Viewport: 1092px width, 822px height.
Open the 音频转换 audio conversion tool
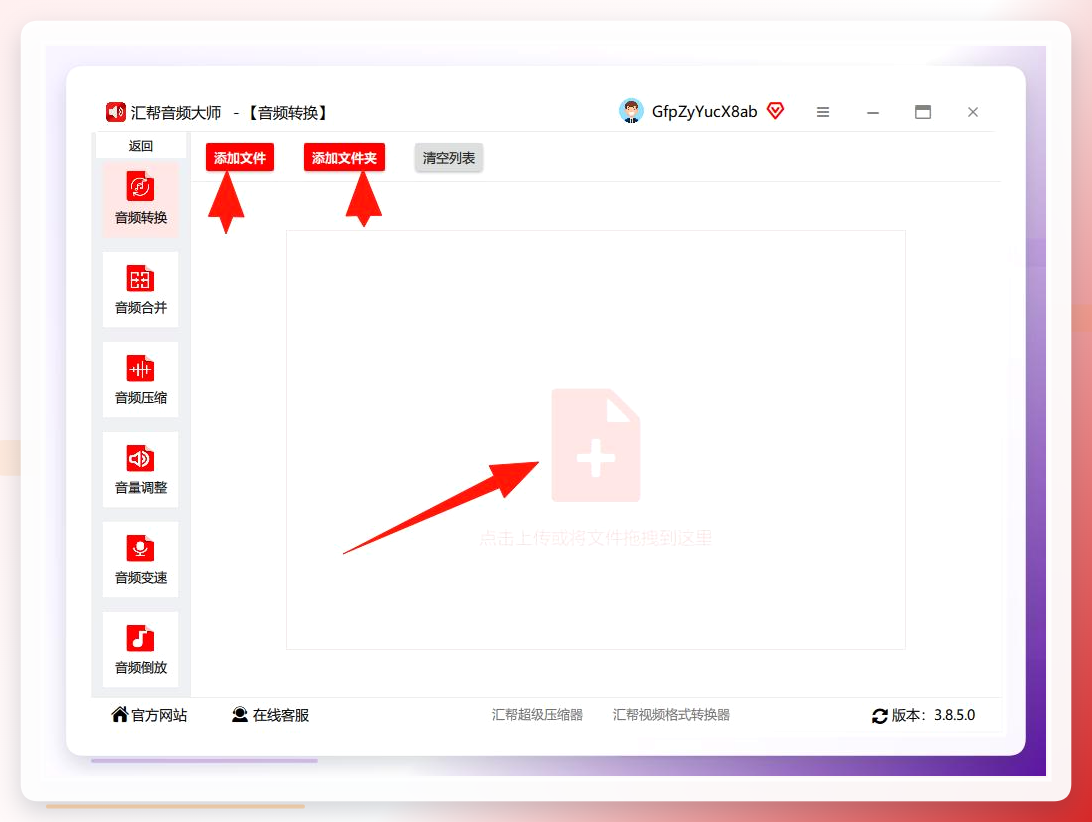pyautogui.click(x=141, y=200)
